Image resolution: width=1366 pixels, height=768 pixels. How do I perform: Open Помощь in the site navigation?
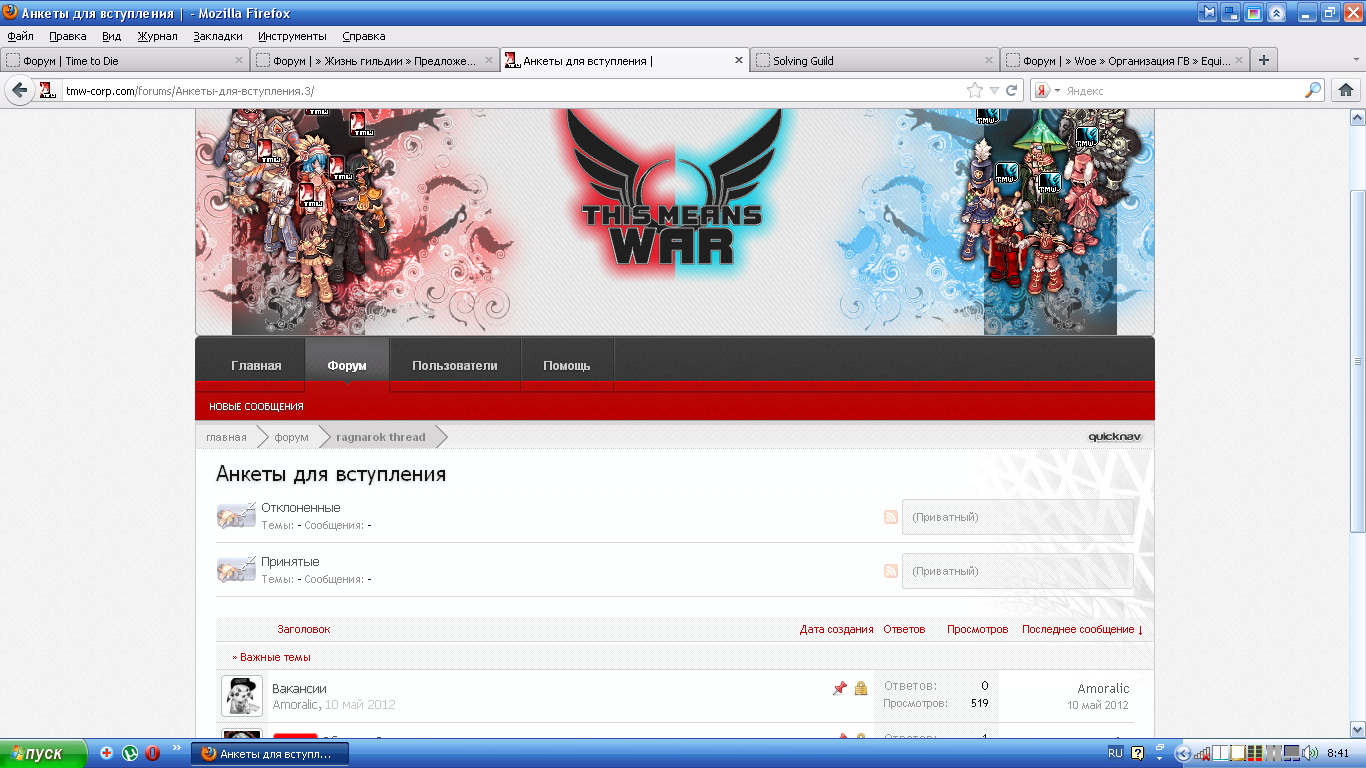click(x=567, y=365)
